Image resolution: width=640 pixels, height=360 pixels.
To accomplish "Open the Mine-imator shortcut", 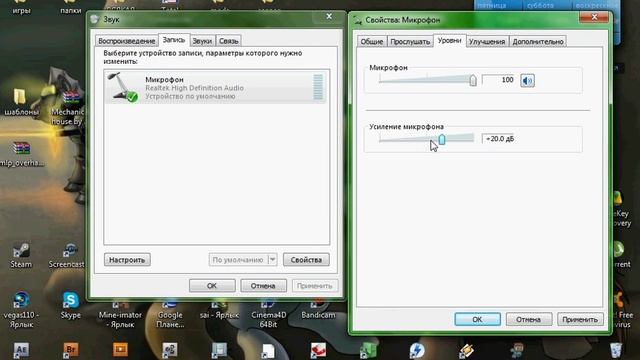I will pyautogui.click(x=120, y=304).
